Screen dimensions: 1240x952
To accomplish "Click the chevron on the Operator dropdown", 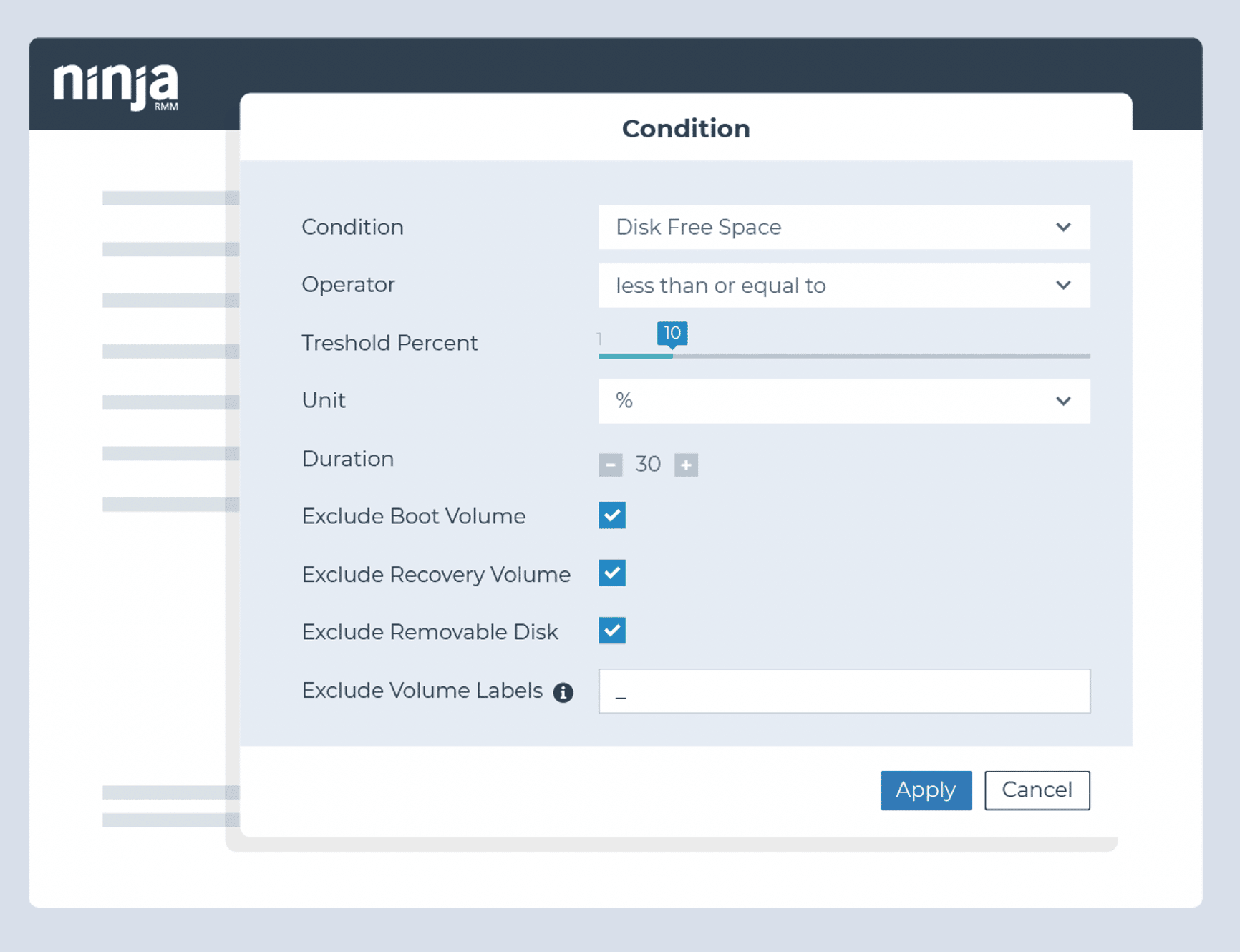I will click(x=1064, y=285).
